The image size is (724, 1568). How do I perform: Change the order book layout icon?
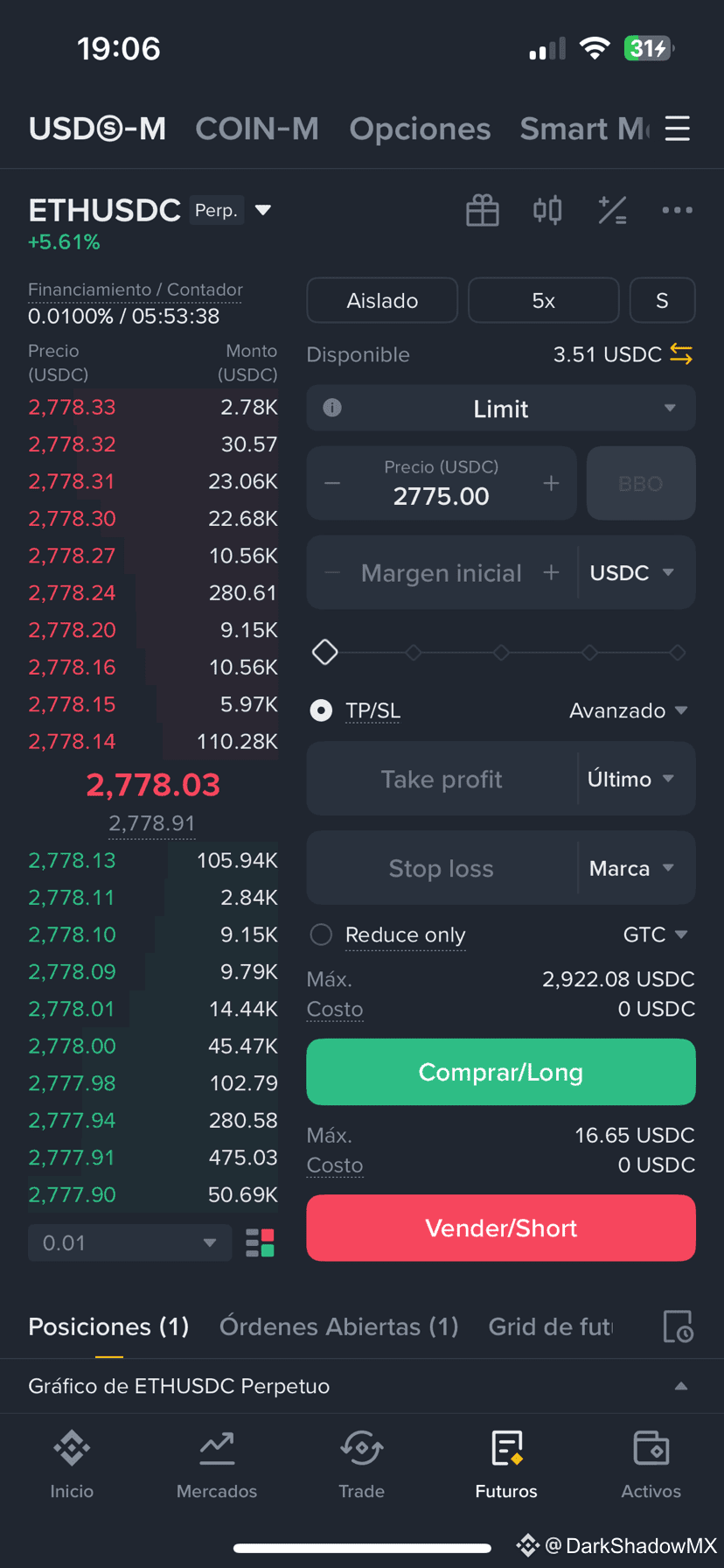click(260, 1242)
